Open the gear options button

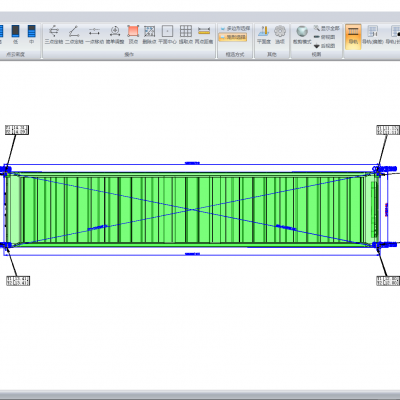280,35
